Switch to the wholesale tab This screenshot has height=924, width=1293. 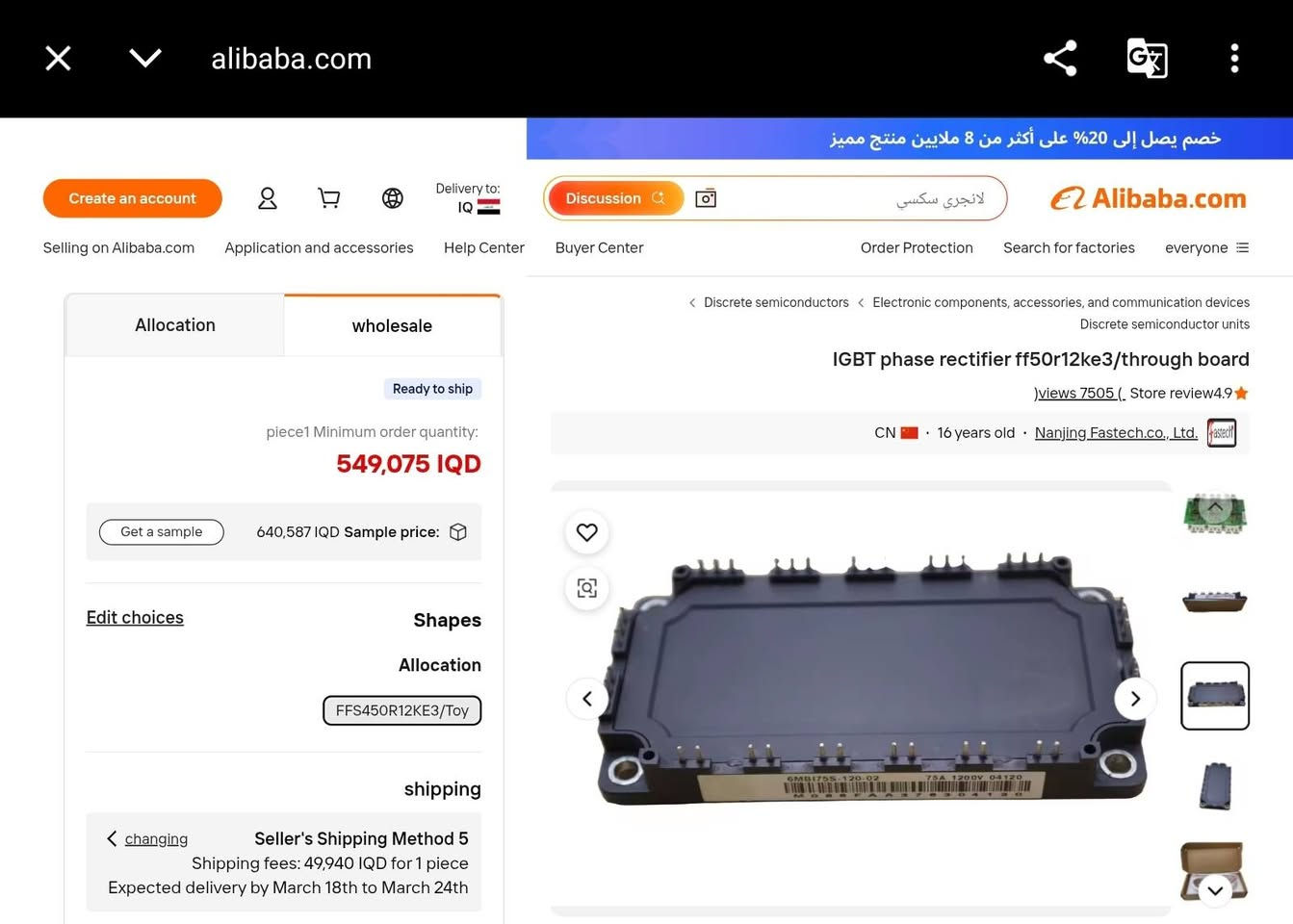click(x=392, y=325)
